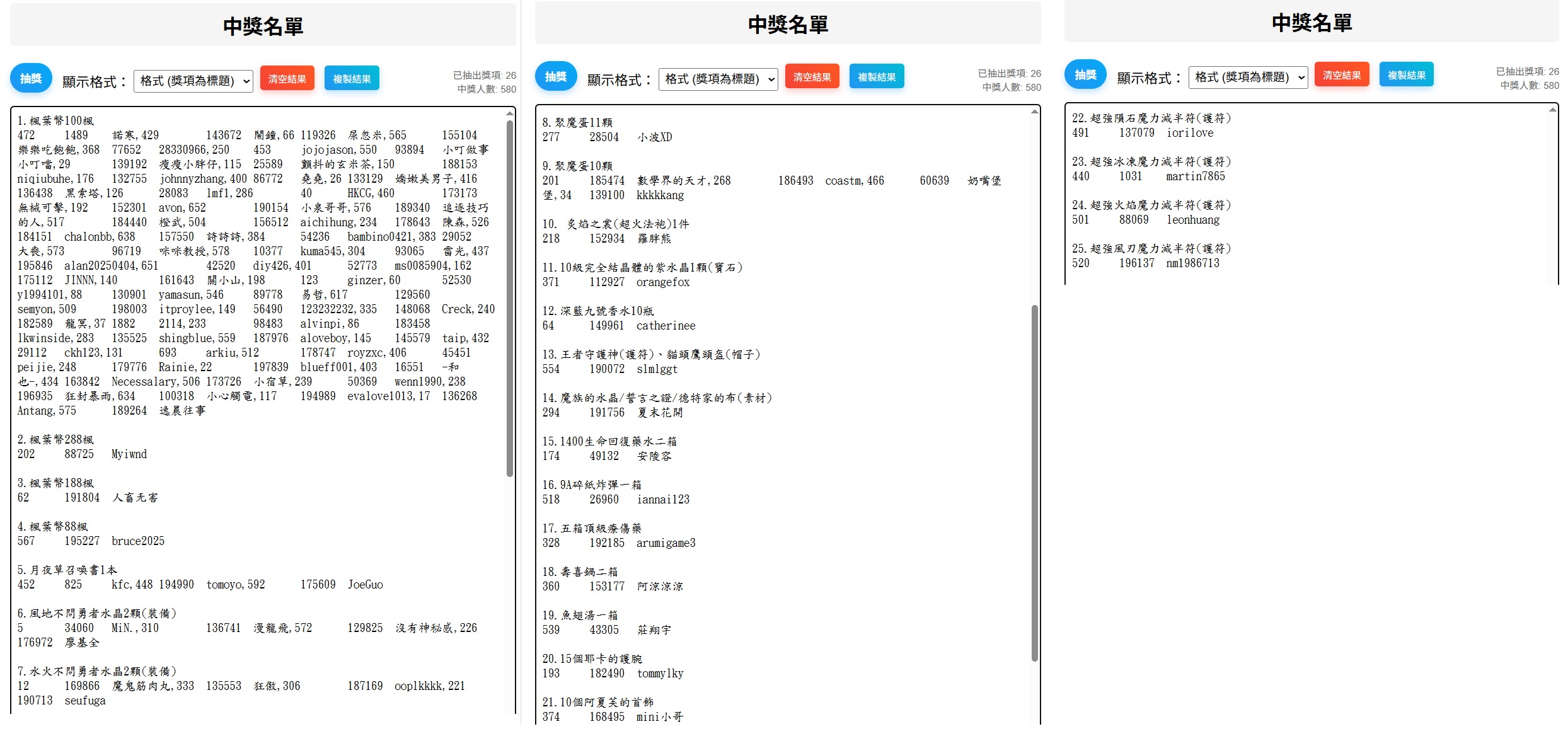This screenshot has height=741, width=1568.
Task: Click the 抽獎 button in right panel
Action: pyautogui.click(x=1085, y=75)
